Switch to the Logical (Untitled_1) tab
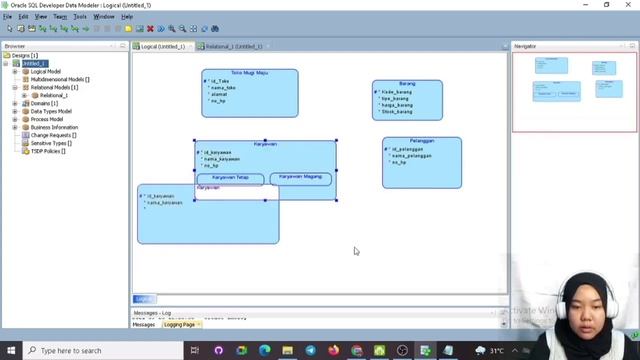Screen dimensions: 640x360 coord(162,47)
